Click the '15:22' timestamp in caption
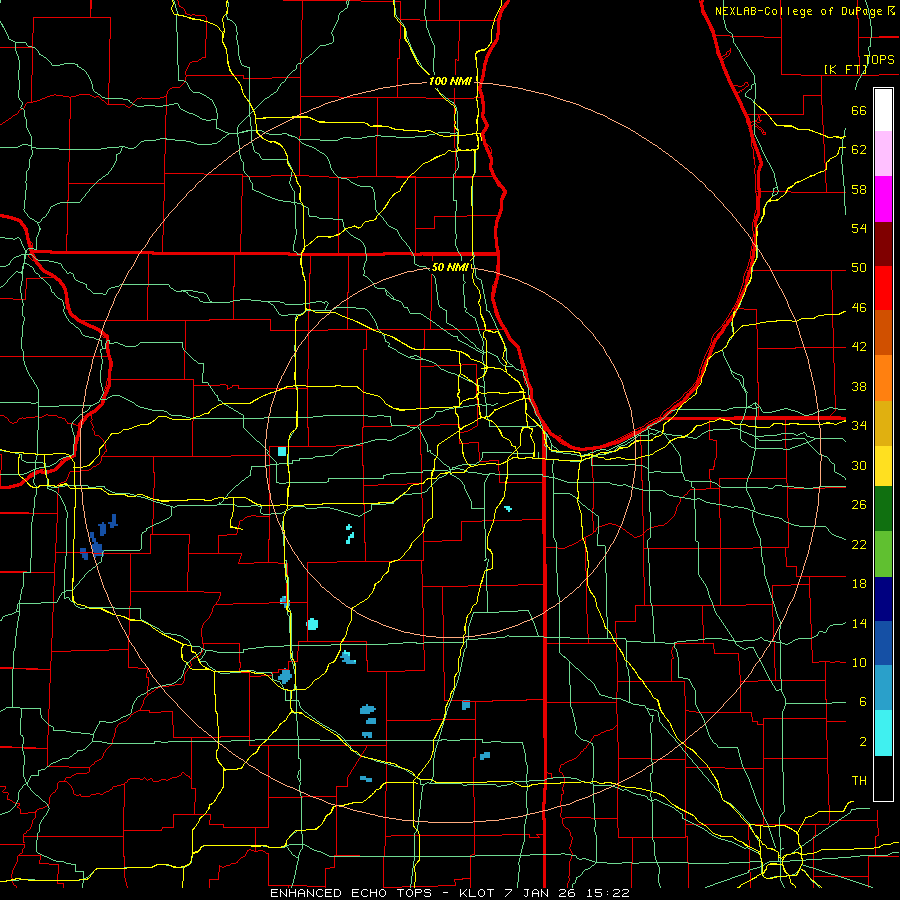Viewport: 900px width, 900px height. pos(608,893)
